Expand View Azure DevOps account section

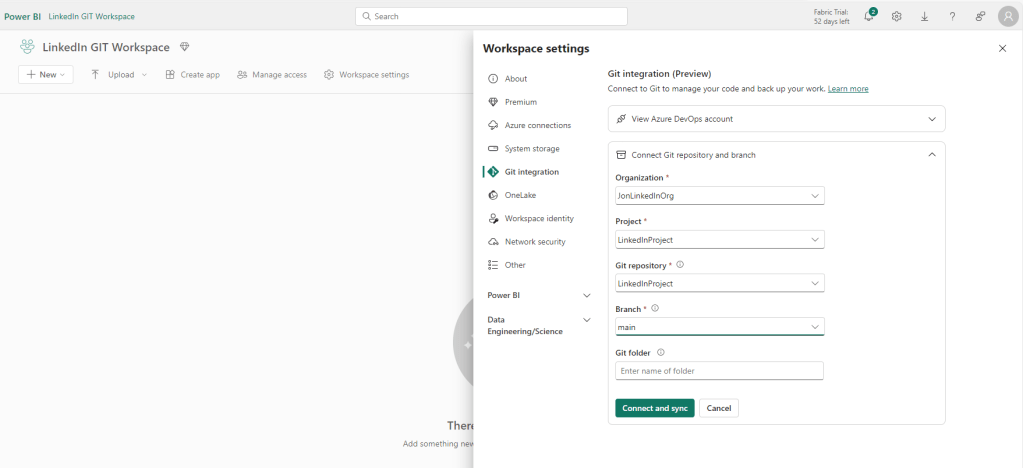[776, 119]
